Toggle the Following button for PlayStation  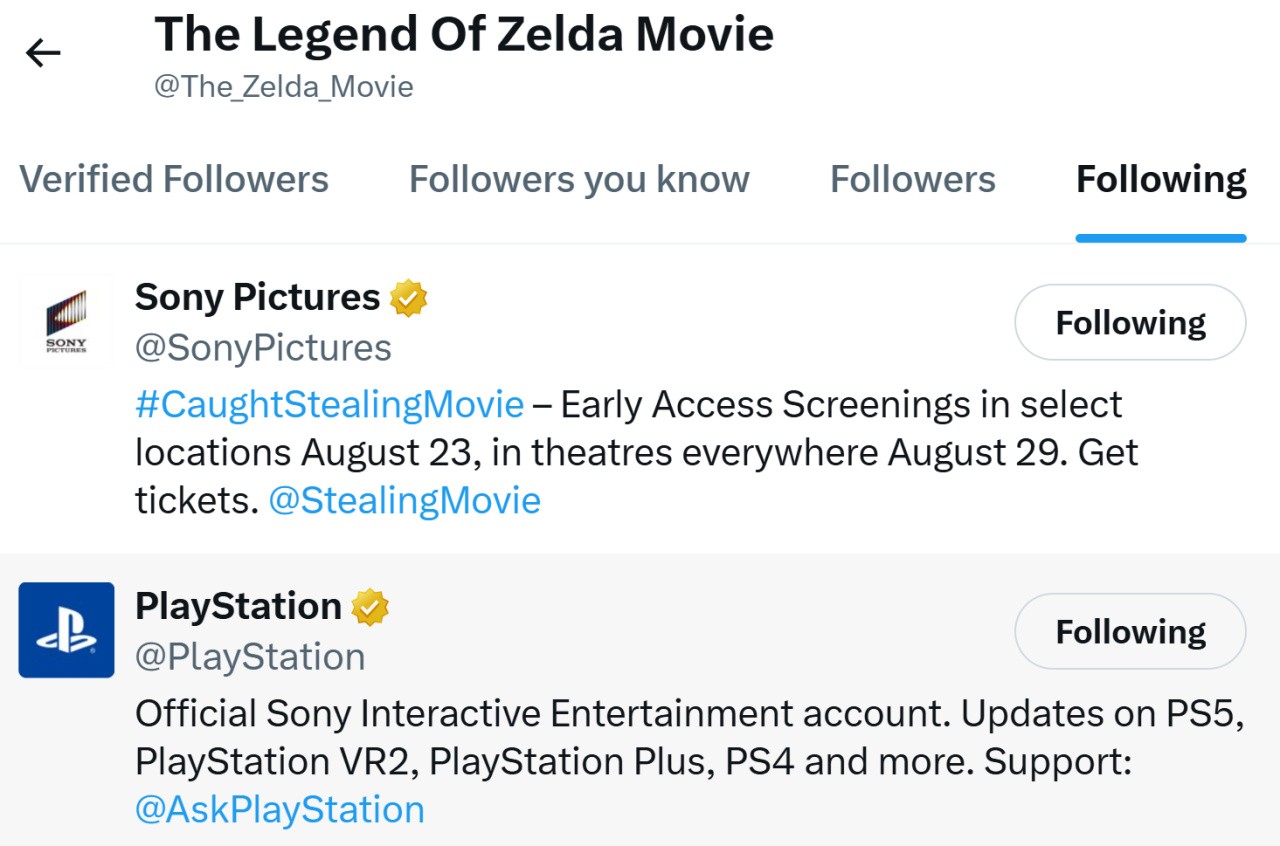(x=1130, y=632)
